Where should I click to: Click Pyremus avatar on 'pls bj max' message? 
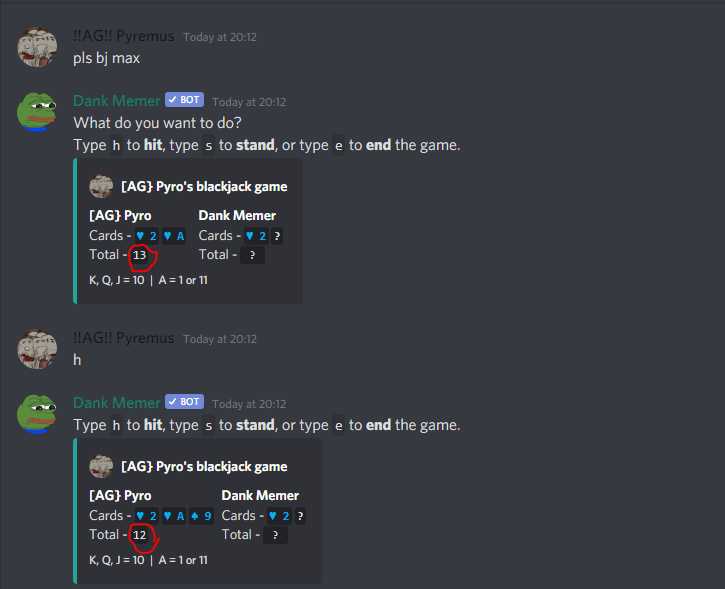pyautogui.click(x=37, y=47)
